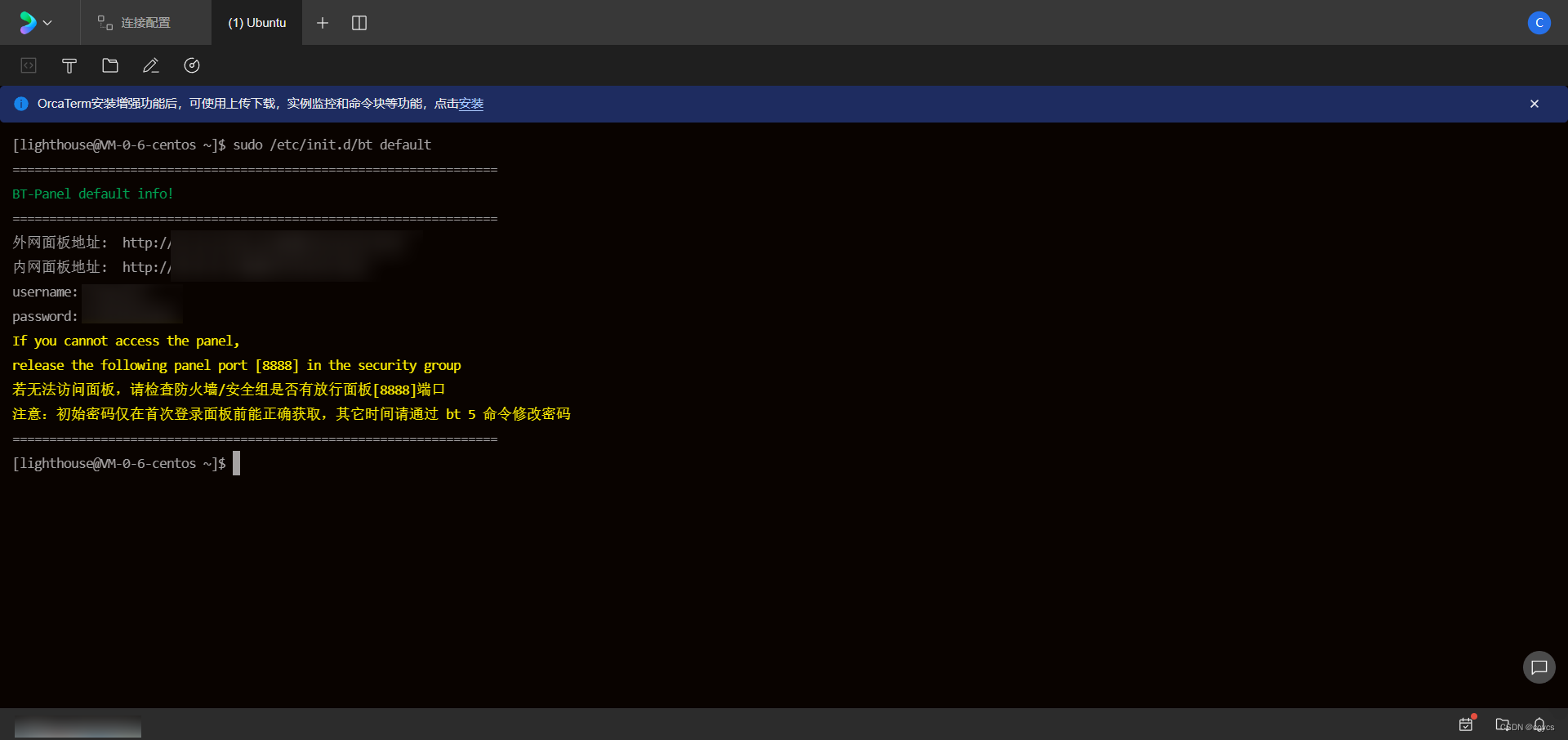Click the 'username:' label
The image size is (1568, 740).
pos(45,292)
